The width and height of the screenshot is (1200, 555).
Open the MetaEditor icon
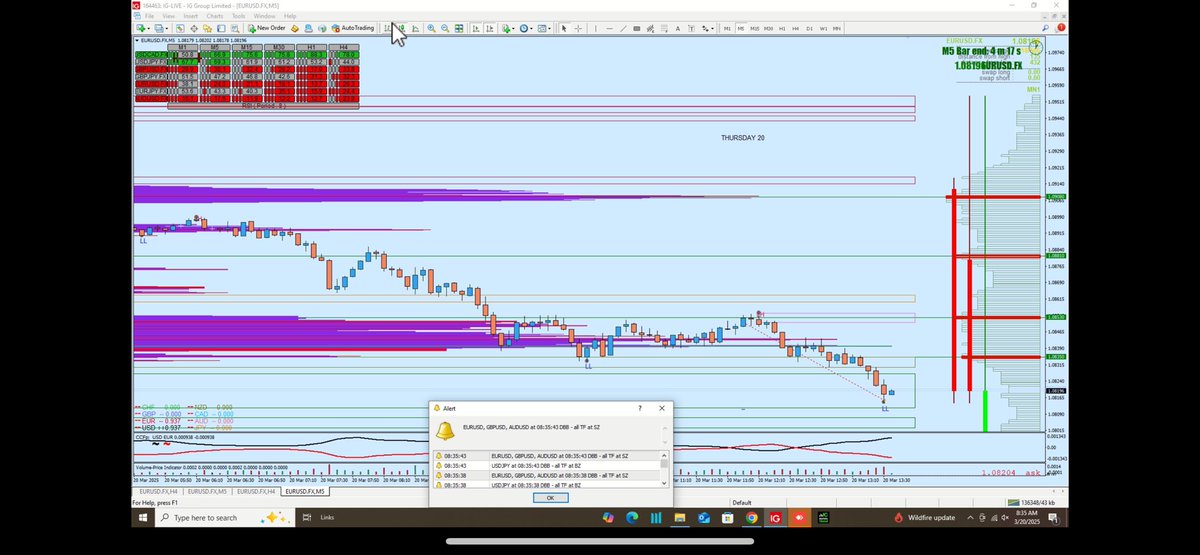pos(294,28)
